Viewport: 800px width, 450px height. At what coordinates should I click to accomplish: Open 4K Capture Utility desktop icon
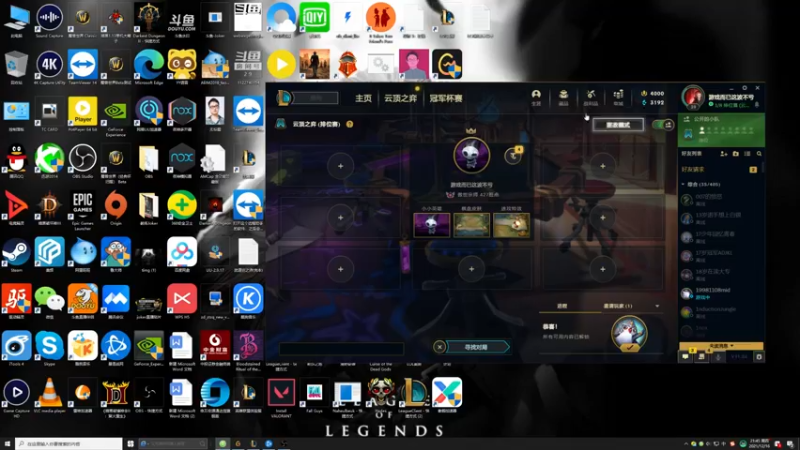(x=49, y=66)
